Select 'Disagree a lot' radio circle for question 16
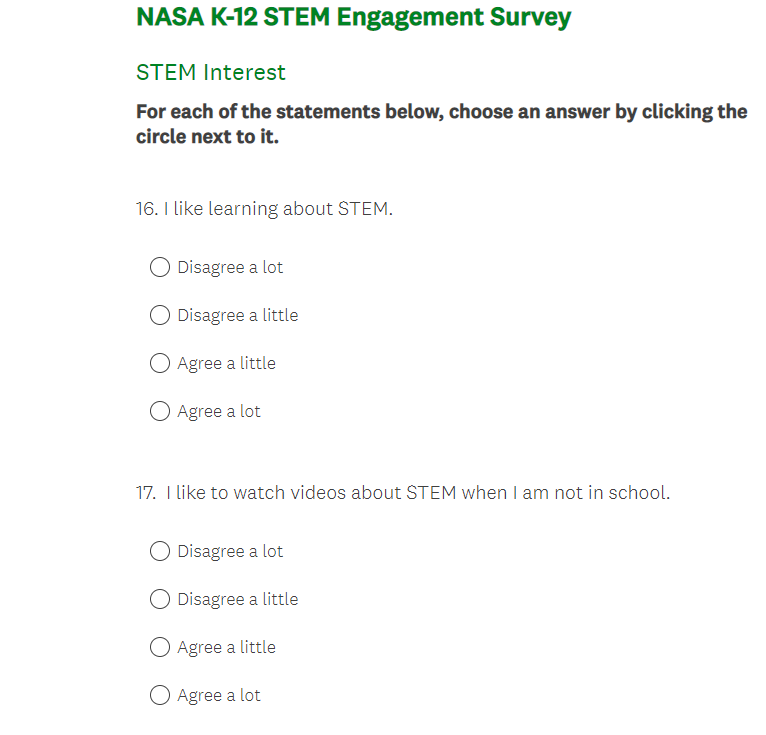 pyautogui.click(x=160, y=267)
